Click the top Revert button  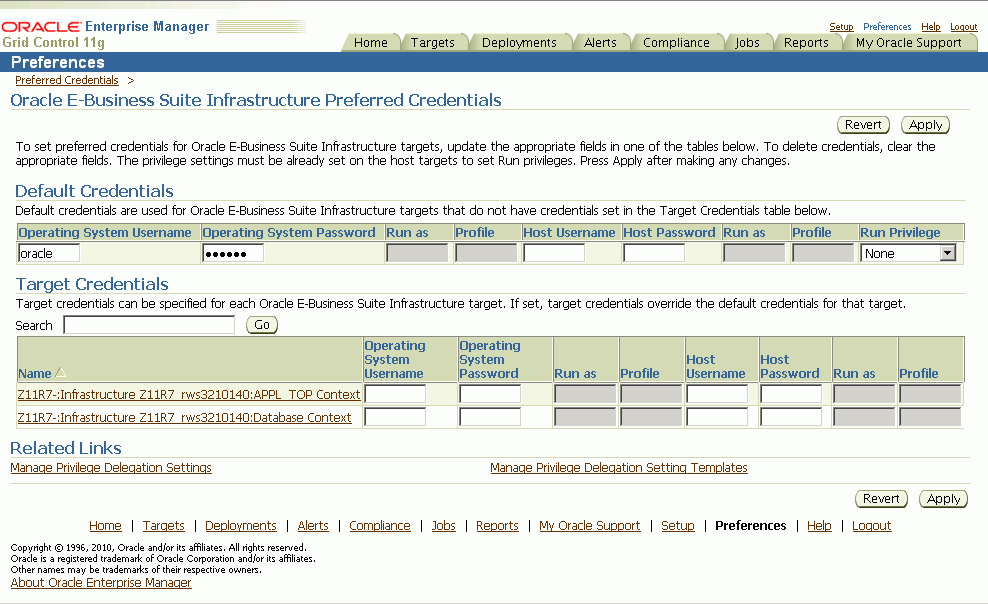tap(863, 125)
